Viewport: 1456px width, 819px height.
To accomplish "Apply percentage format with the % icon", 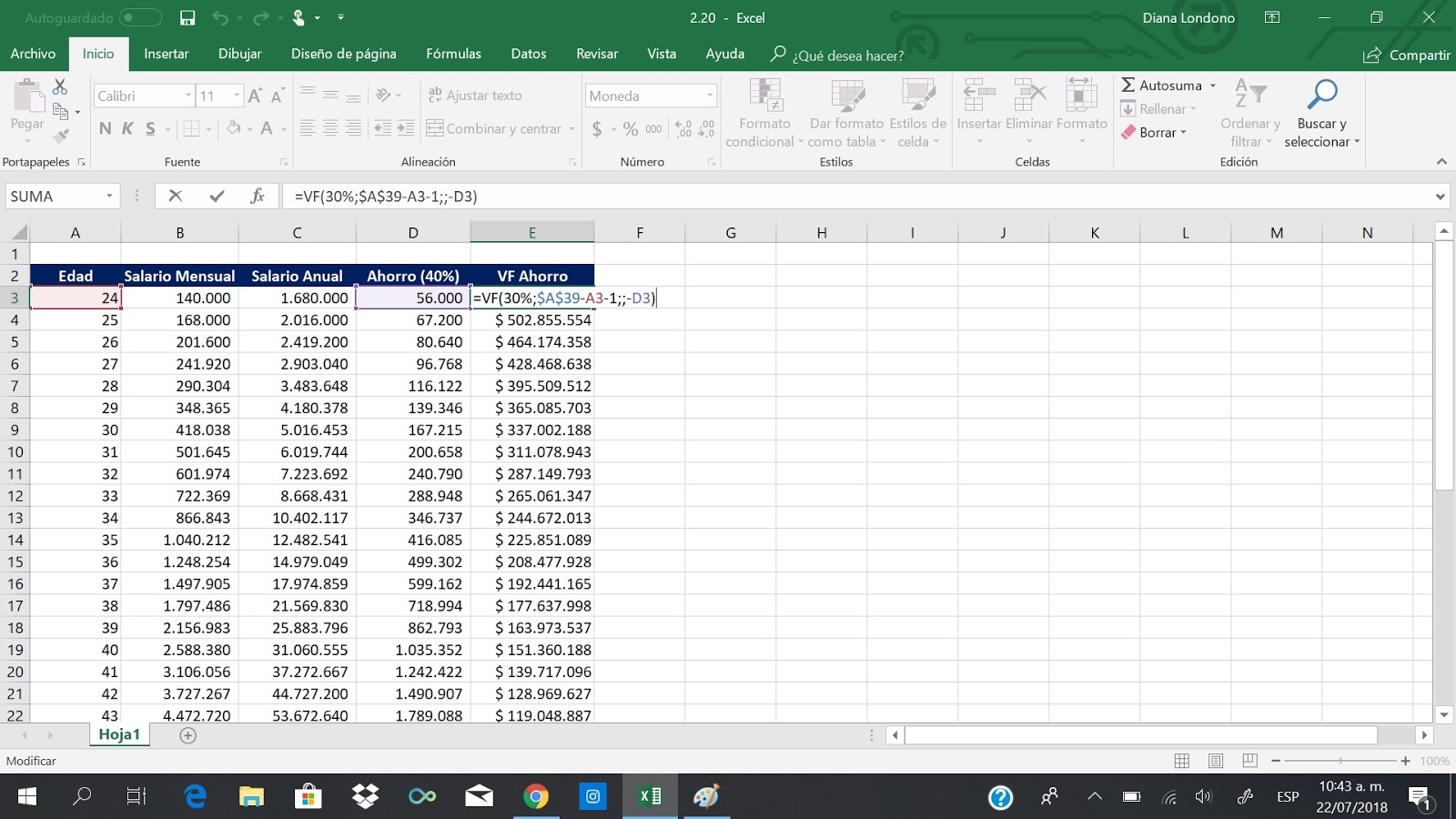I will (631, 129).
